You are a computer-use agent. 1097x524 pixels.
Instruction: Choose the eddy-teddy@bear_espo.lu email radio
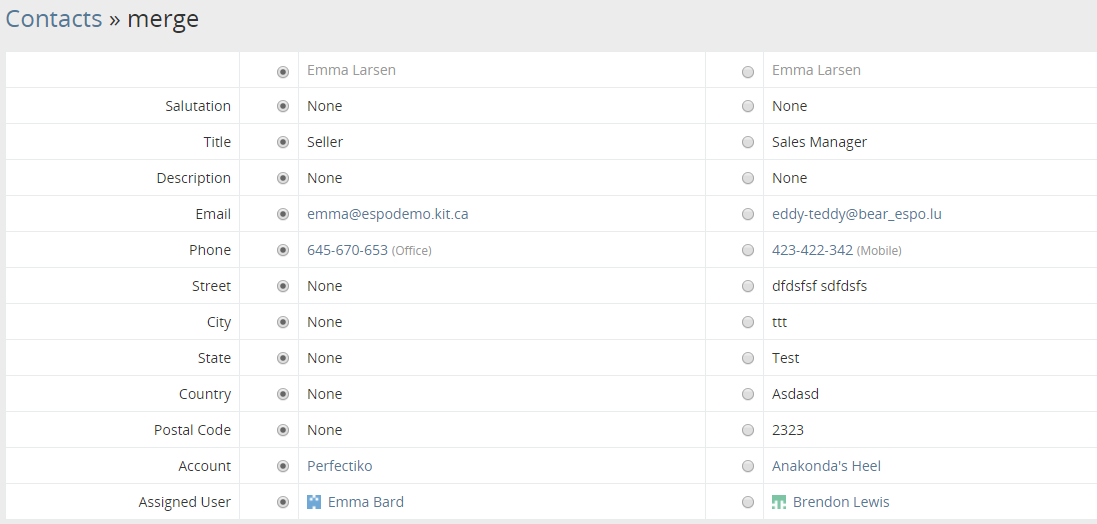[748, 214]
